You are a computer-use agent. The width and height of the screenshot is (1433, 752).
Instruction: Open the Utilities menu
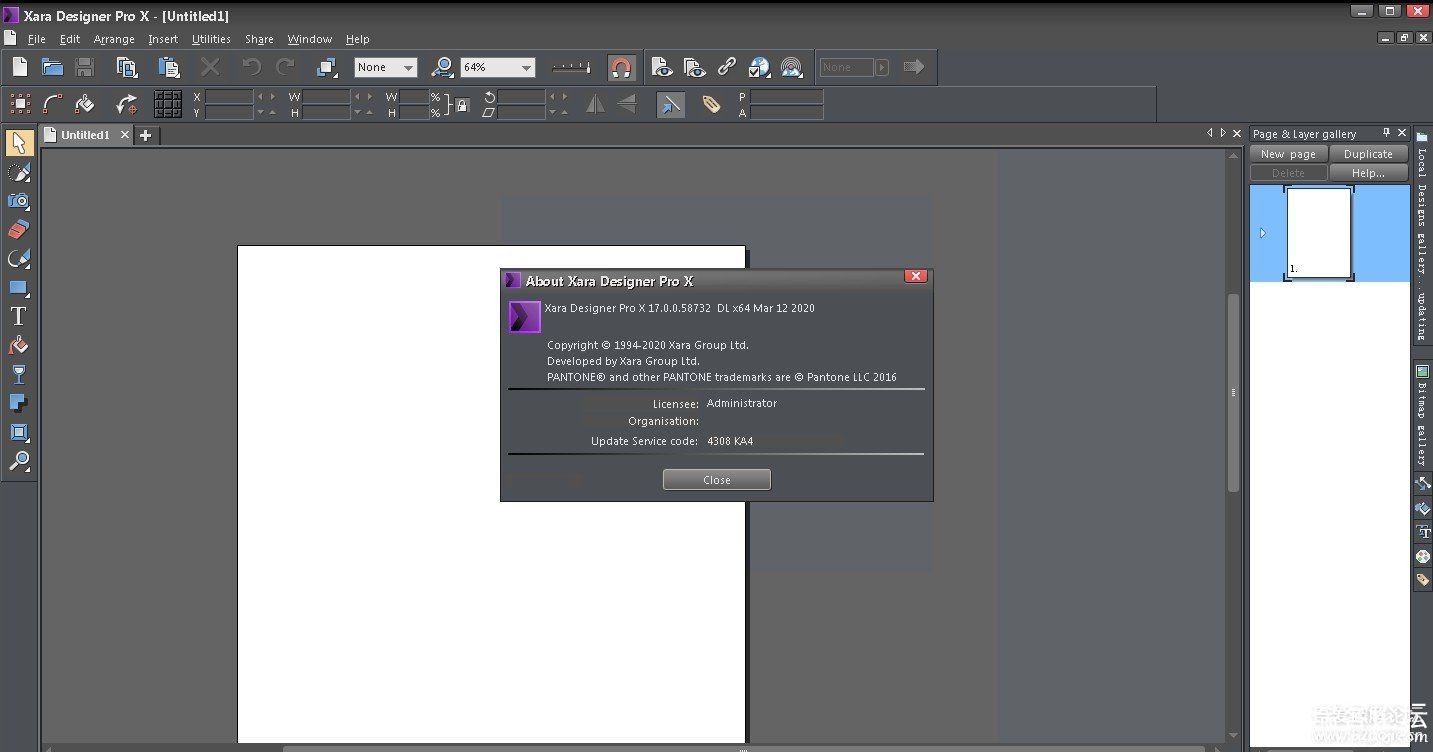coord(211,39)
